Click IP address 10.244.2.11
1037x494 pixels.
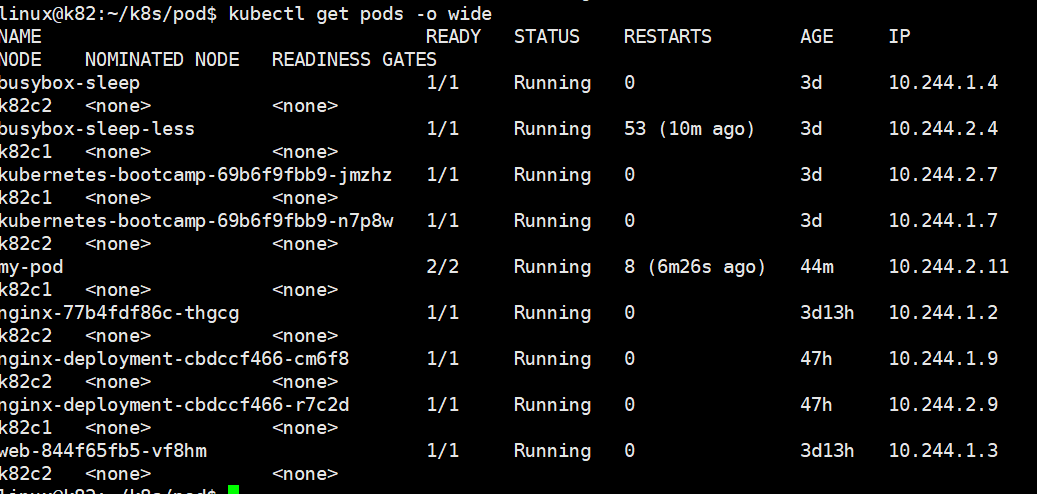949,267
